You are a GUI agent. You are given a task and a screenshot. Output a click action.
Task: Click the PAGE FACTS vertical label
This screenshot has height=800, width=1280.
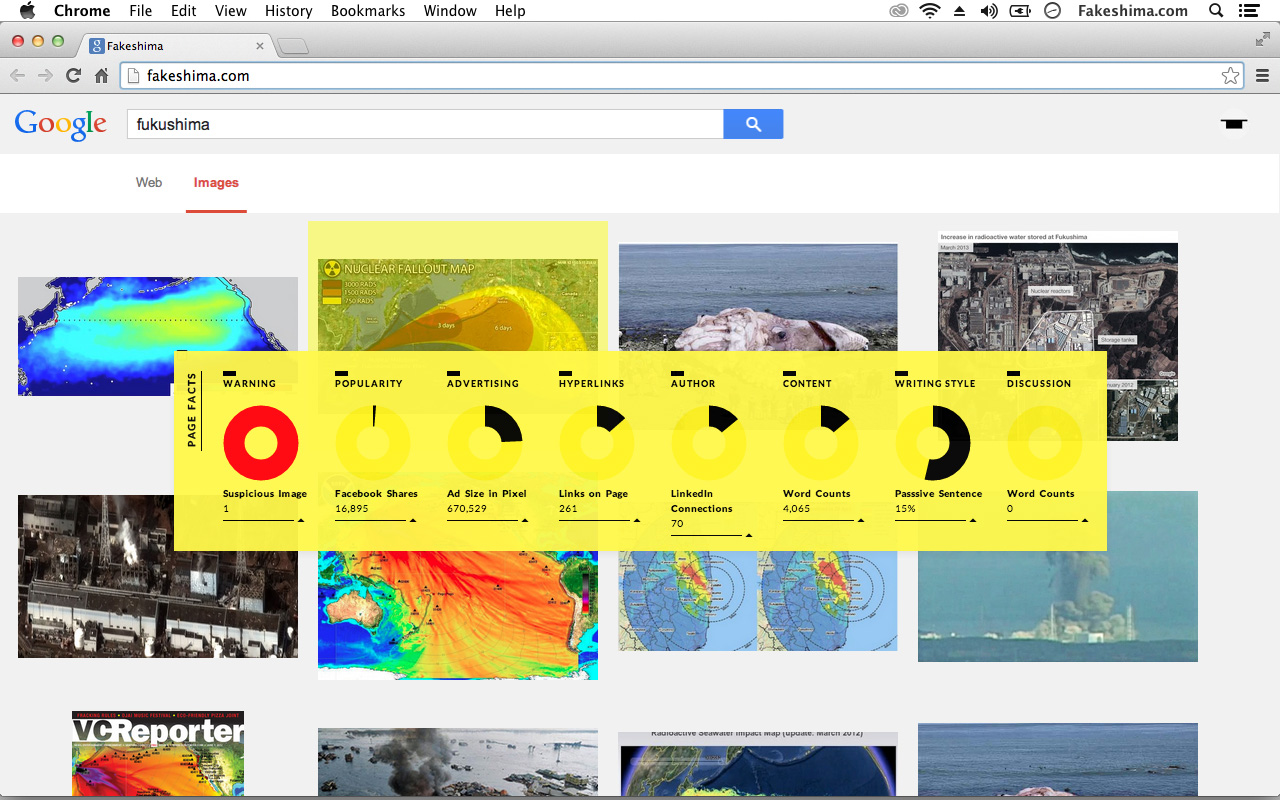(x=192, y=410)
